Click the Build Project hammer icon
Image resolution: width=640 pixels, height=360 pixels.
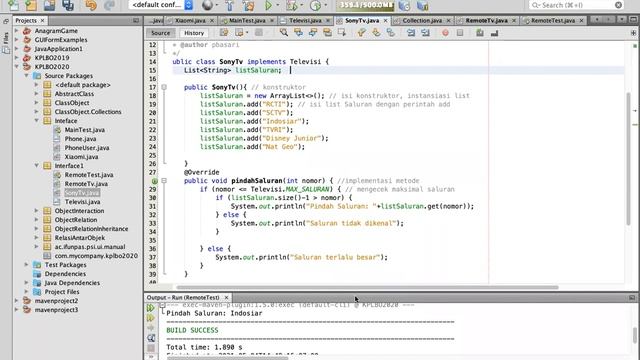[230, 5]
